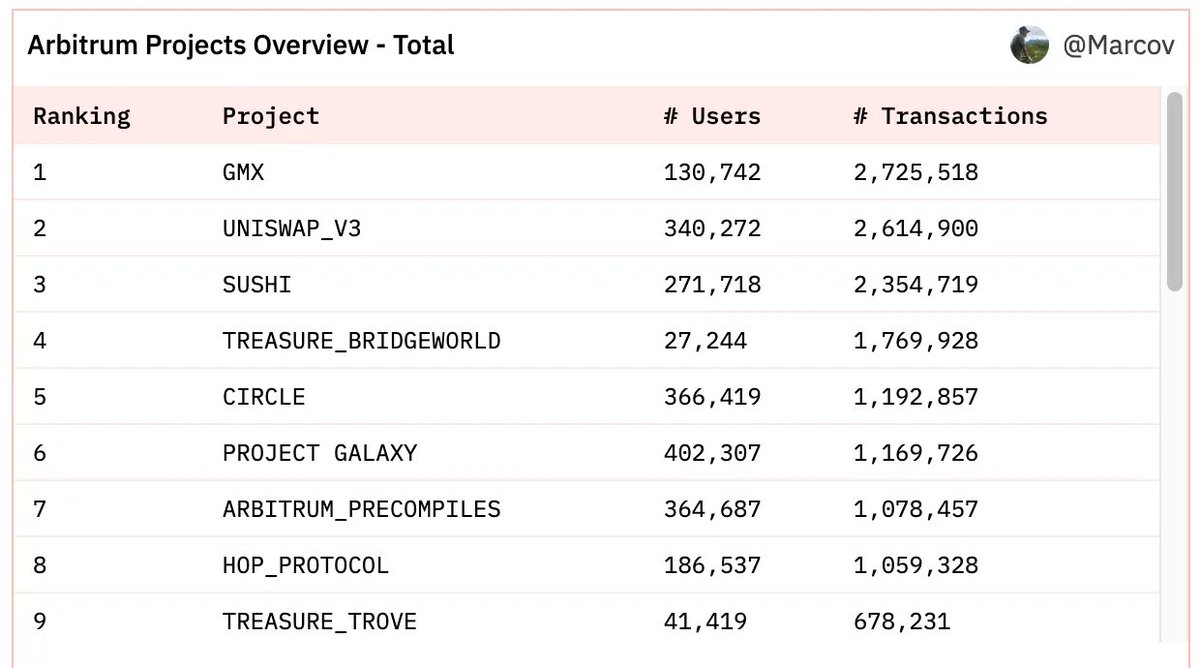Select the SUSHI project cell

[257, 285]
